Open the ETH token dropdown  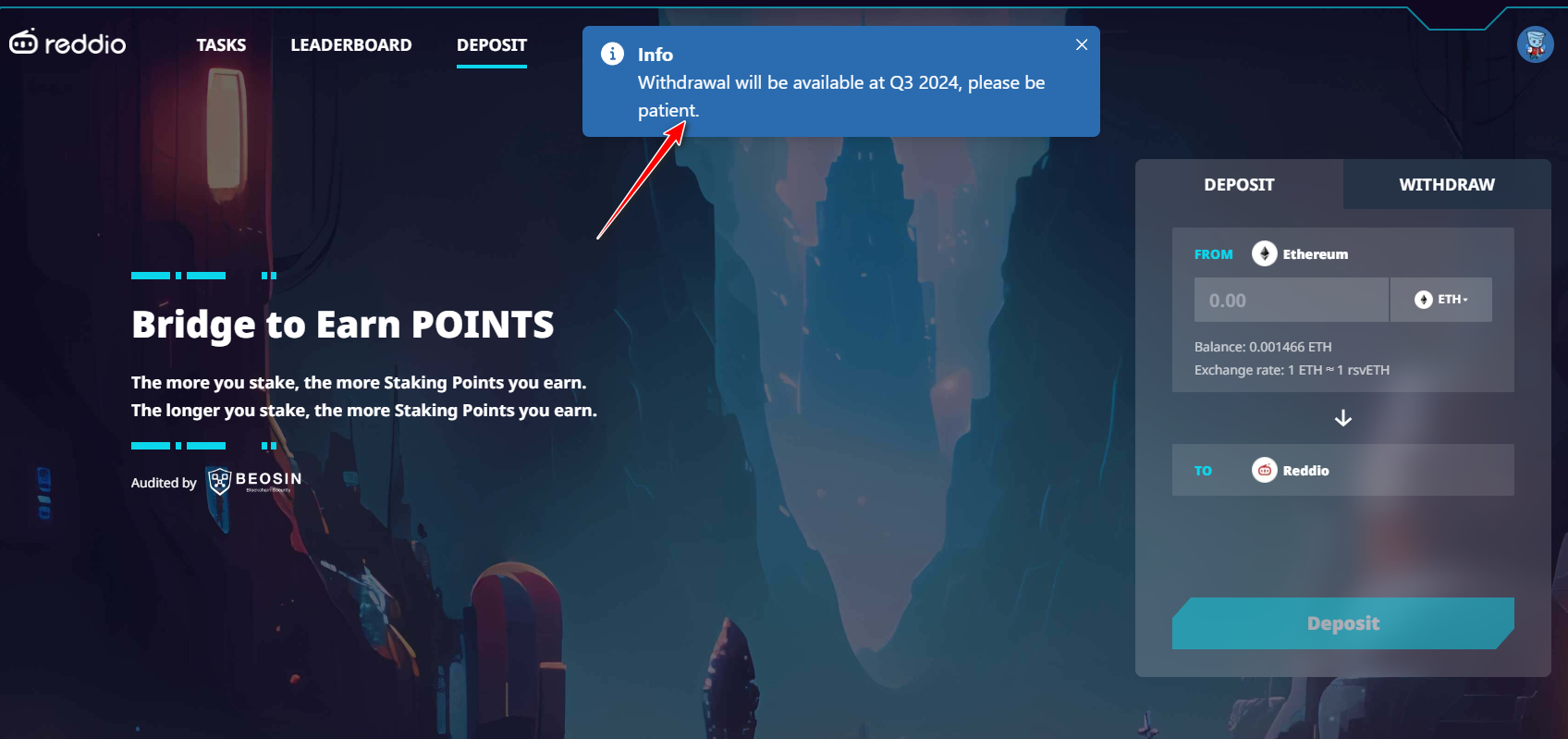(x=1440, y=300)
